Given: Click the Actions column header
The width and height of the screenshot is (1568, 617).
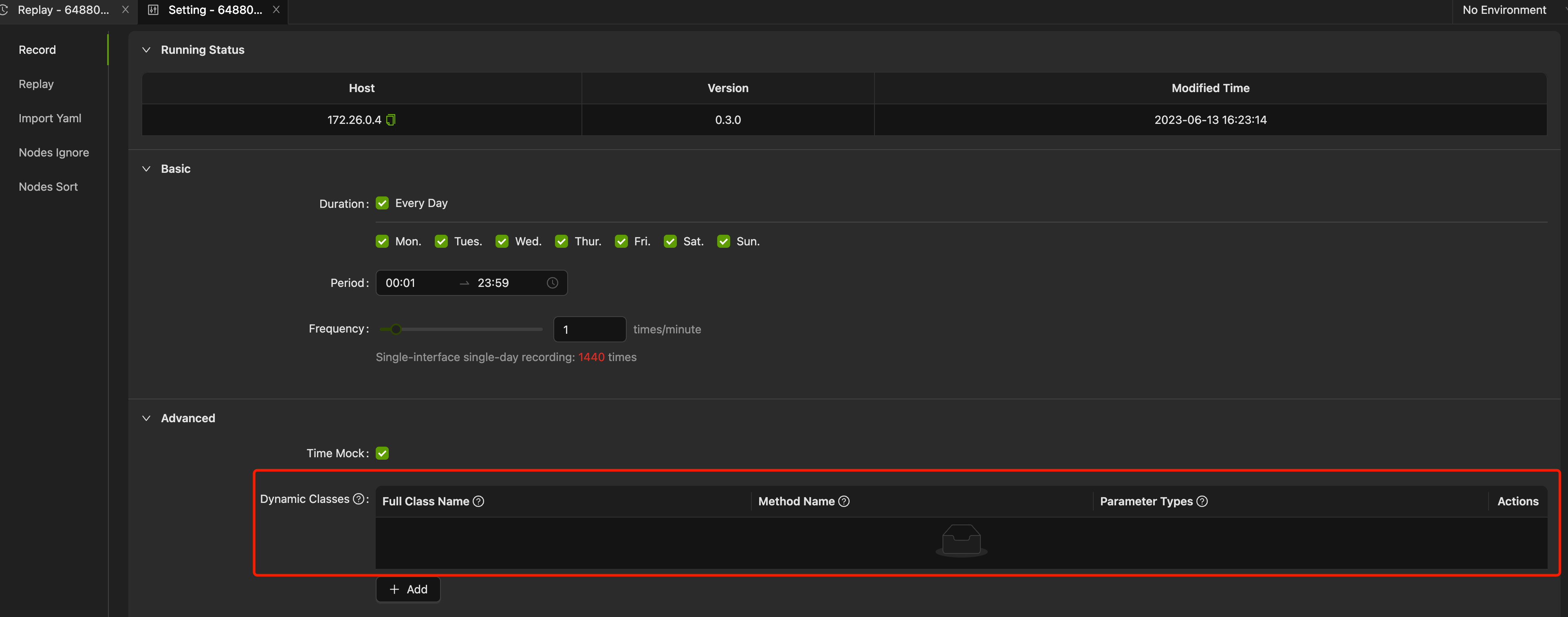Looking at the screenshot, I should click(1517, 501).
